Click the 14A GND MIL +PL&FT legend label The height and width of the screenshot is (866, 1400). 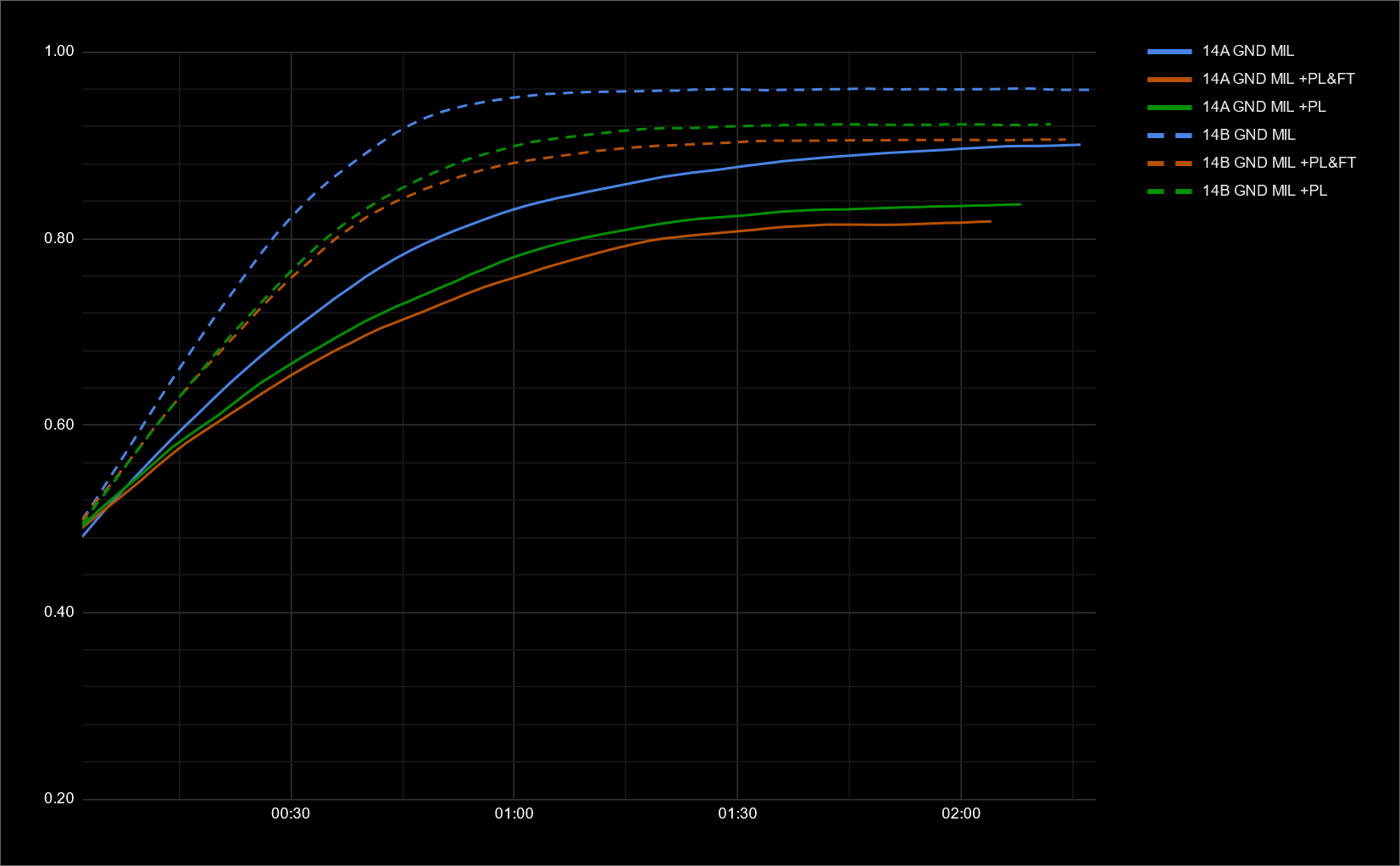[x=1278, y=79]
